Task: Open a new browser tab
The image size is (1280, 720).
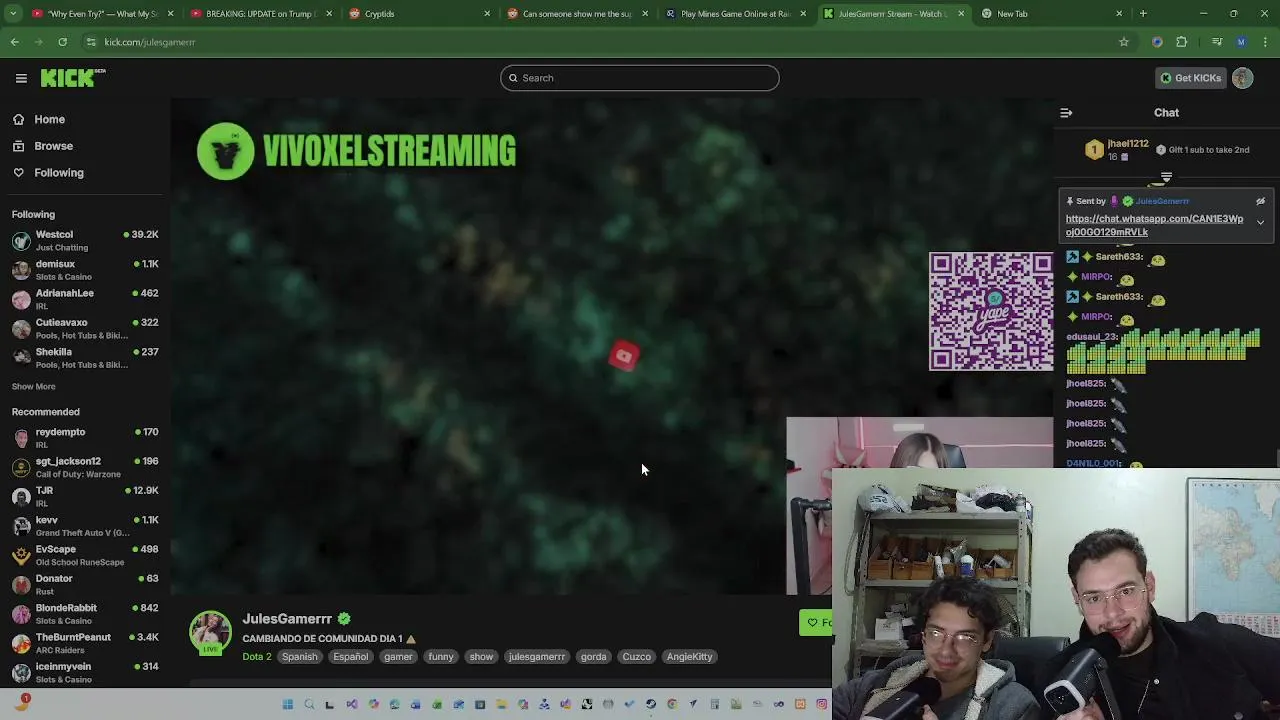Action: click(x=1143, y=14)
